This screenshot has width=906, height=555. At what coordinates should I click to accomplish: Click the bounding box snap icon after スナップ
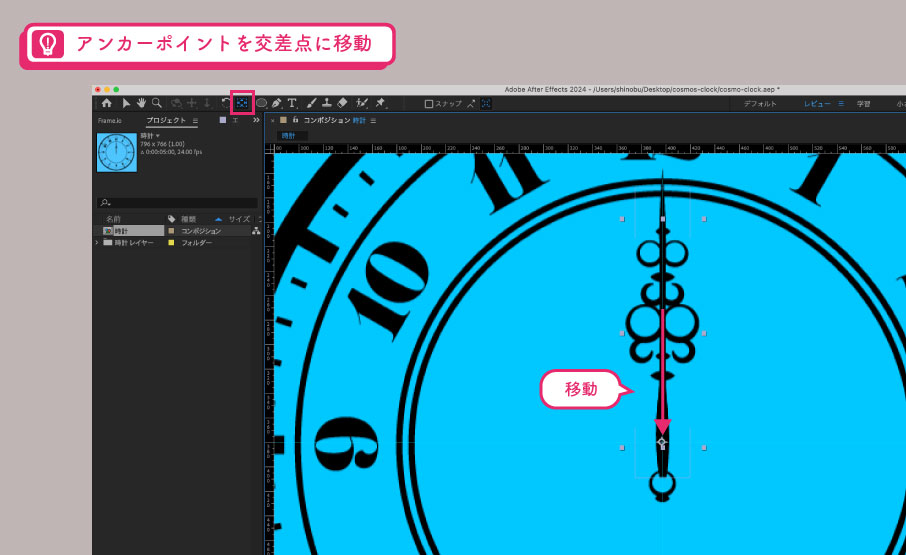point(486,103)
